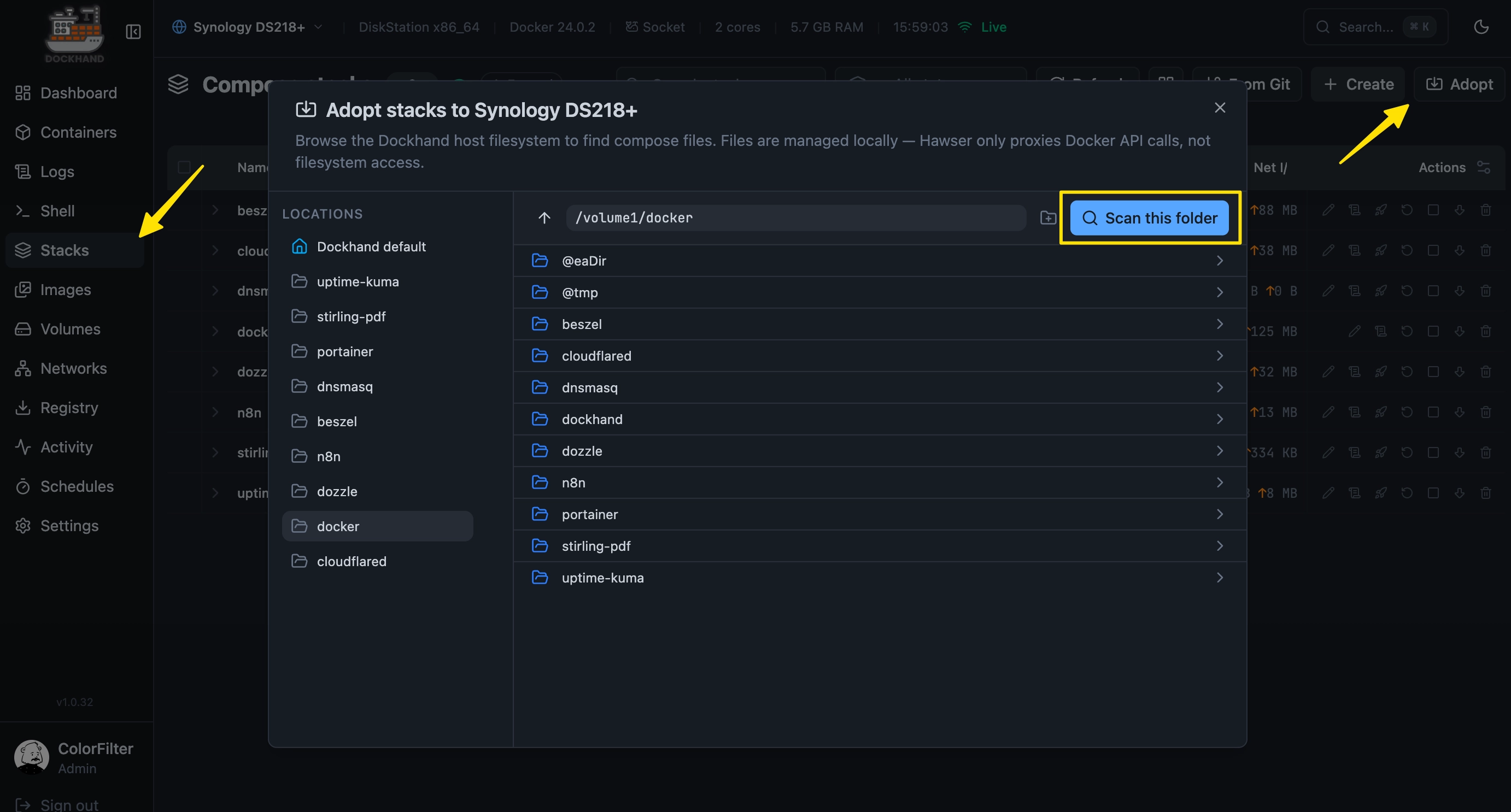Image resolution: width=1511 pixels, height=812 pixels.
Task: Go up to the parent folder
Action: [x=544, y=218]
